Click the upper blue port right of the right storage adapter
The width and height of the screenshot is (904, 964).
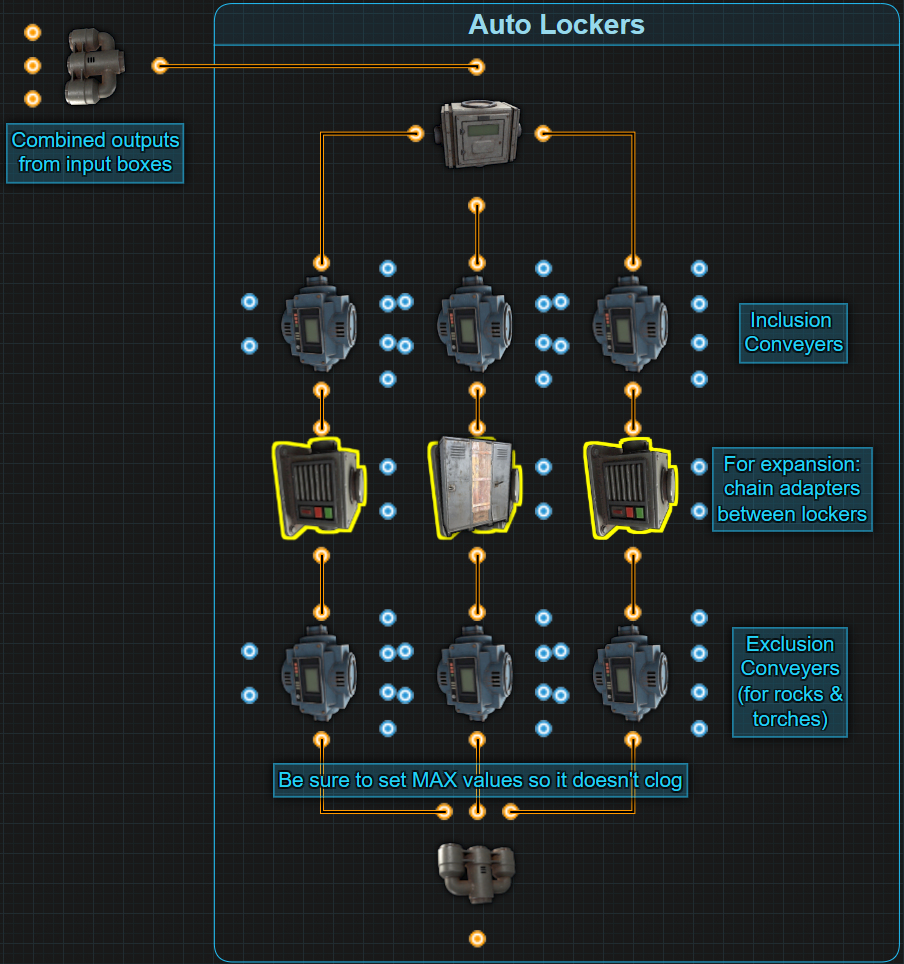pyautogui.click(x=699, y=467)
